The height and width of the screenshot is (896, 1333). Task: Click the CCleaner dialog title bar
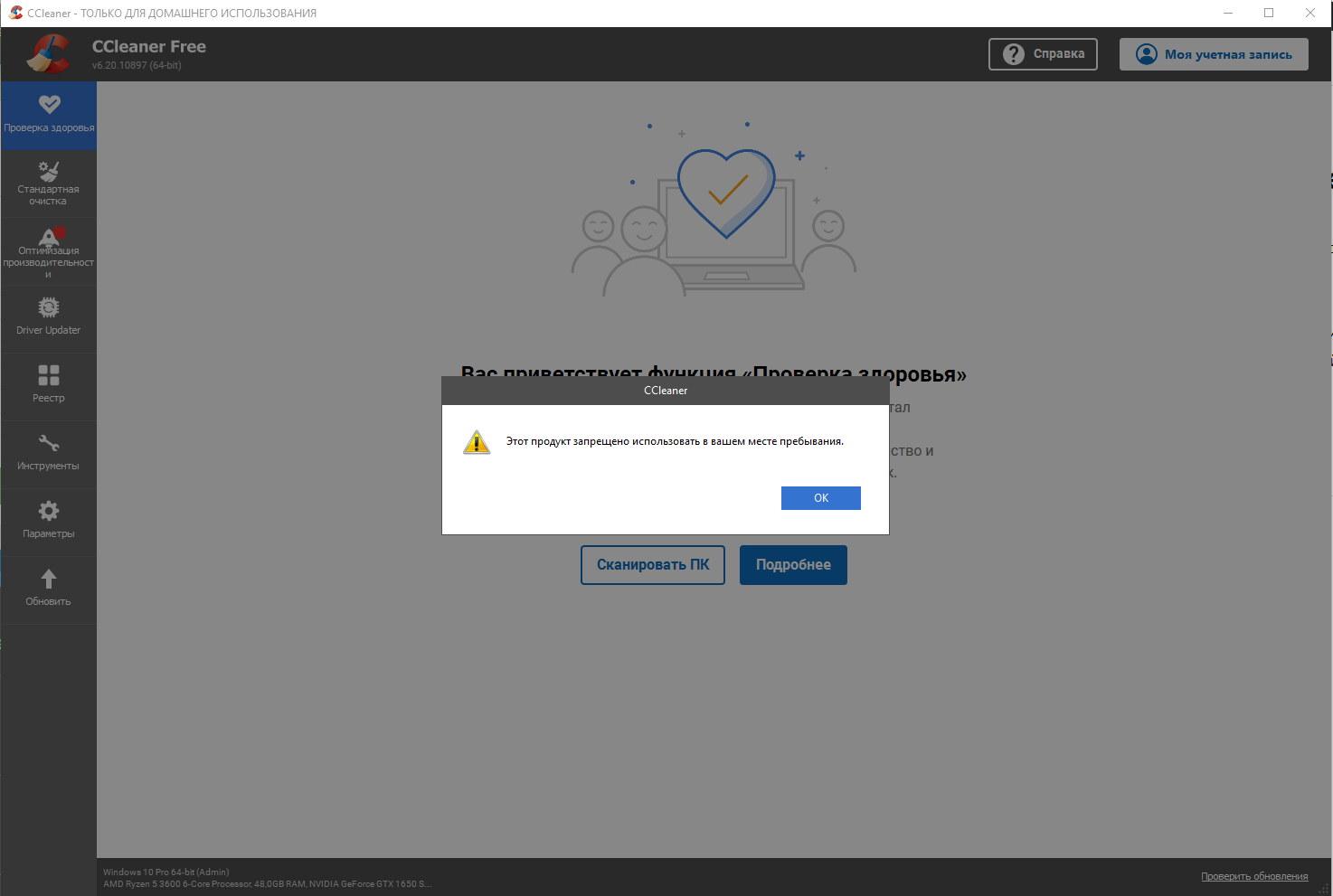point(666,391)
